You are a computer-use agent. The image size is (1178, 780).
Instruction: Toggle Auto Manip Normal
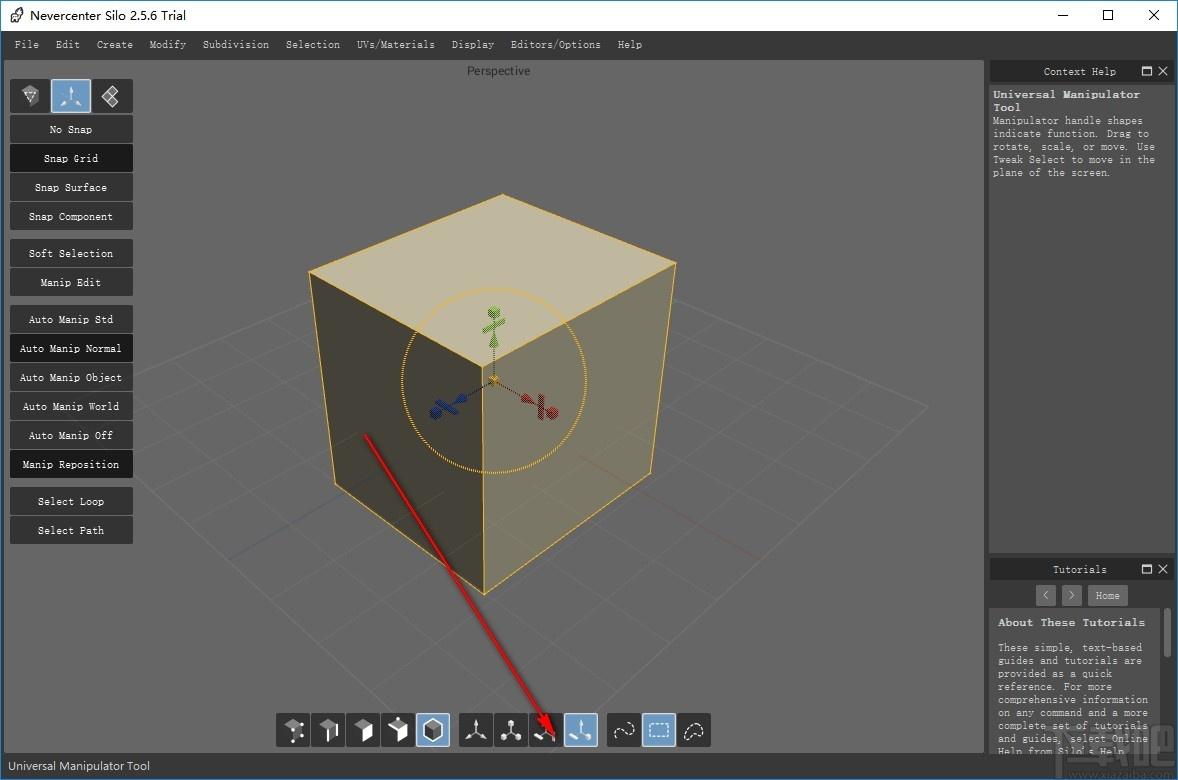coord(71,349)
